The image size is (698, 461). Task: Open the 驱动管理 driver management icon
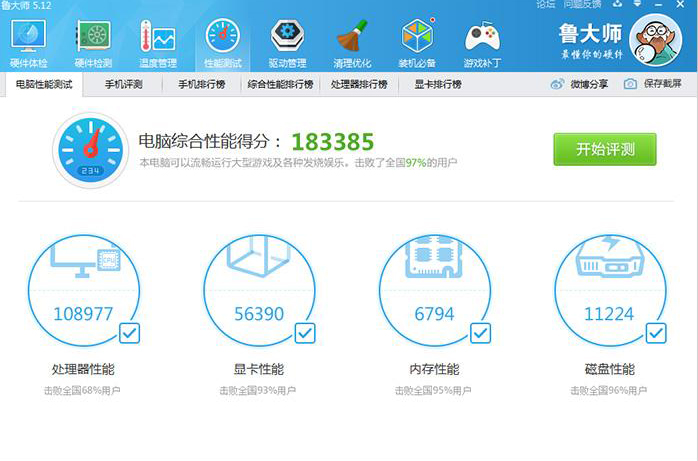point(287,36)
